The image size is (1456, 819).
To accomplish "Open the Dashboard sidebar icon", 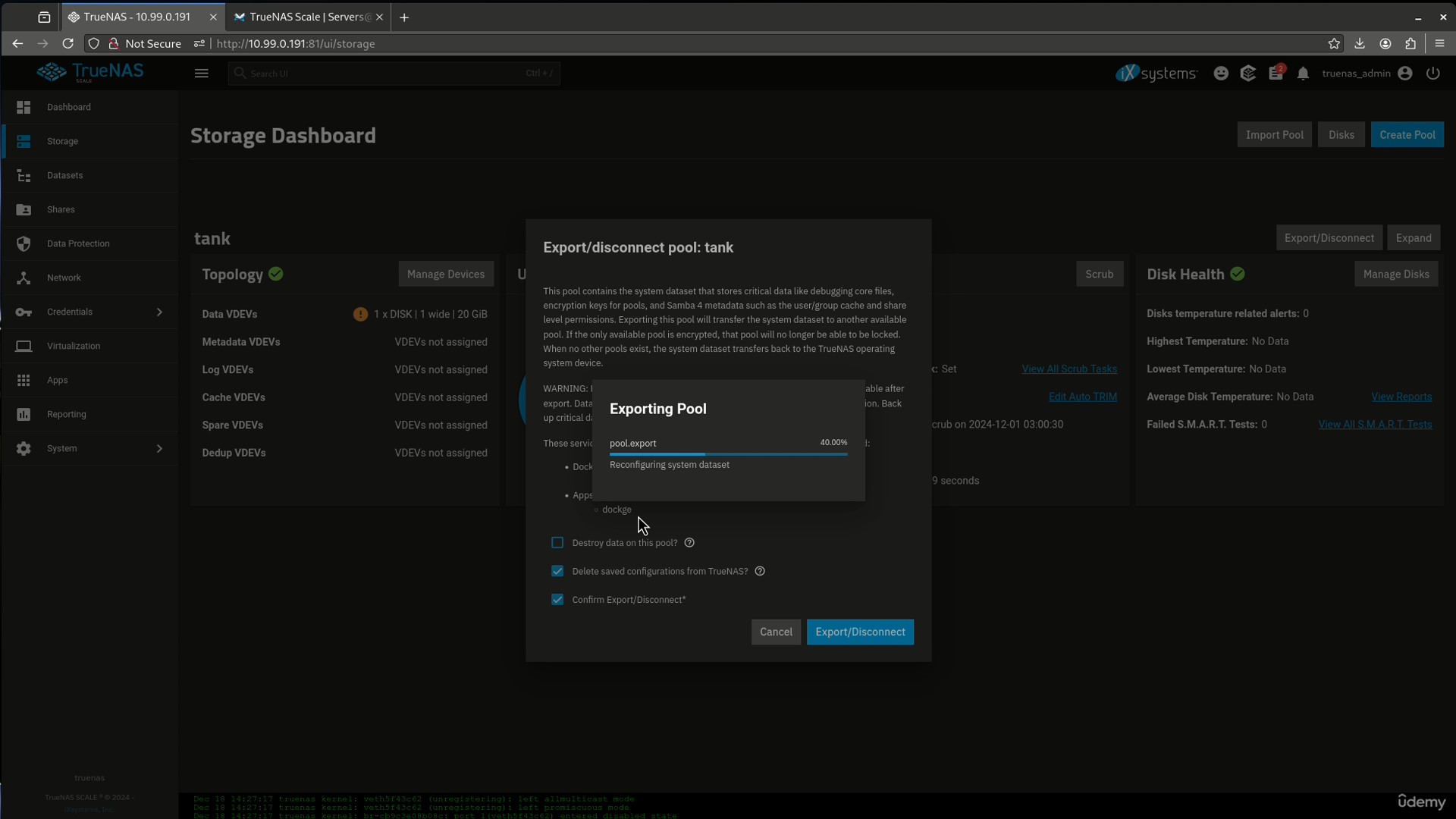I will (24, 107).
